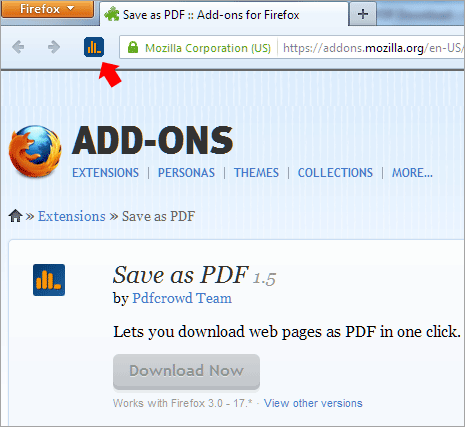Click the Download Now button
The image size is (465, 427).
[x=186, y=371]
